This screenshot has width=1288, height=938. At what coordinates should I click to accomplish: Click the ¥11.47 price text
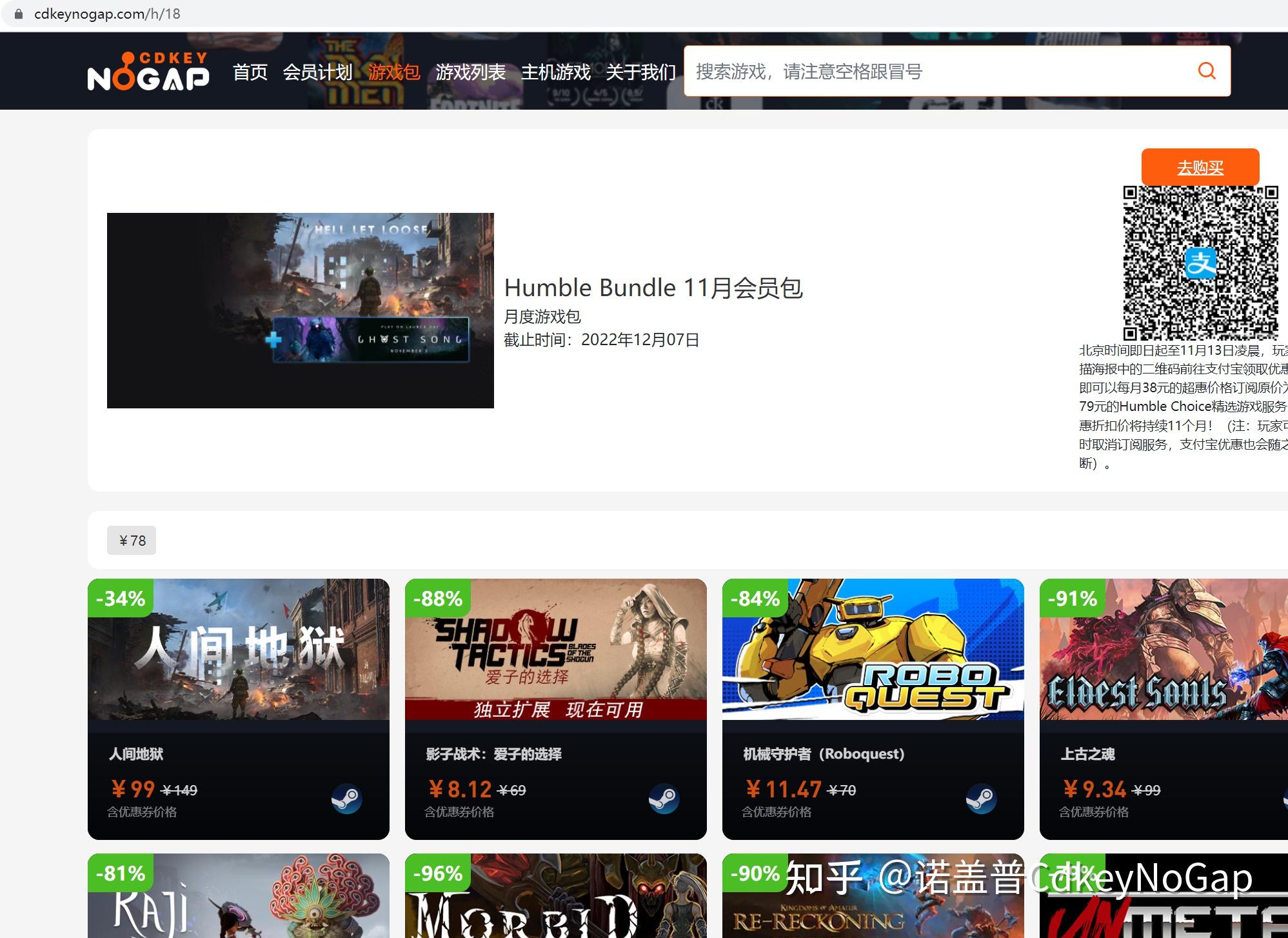[784, 789]
